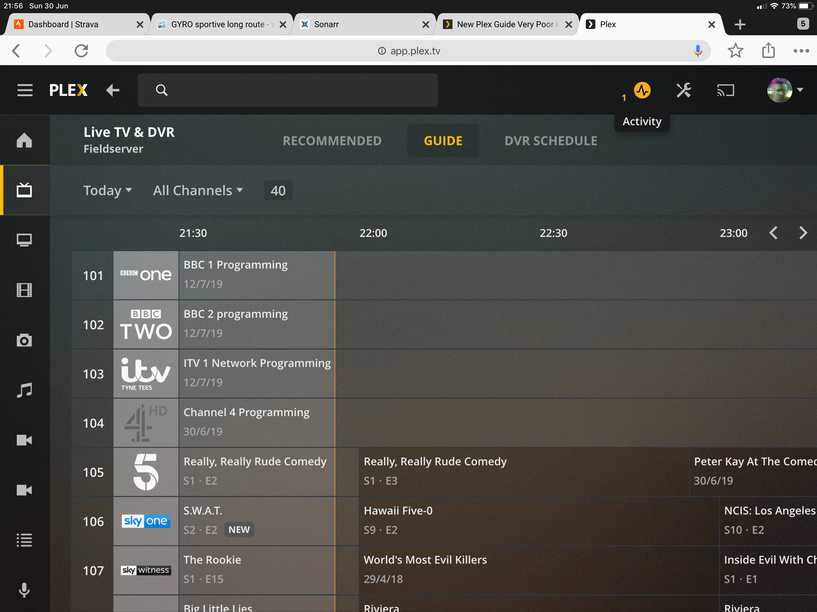Open Podcasts microphone sidebar icon

(24, 590)
